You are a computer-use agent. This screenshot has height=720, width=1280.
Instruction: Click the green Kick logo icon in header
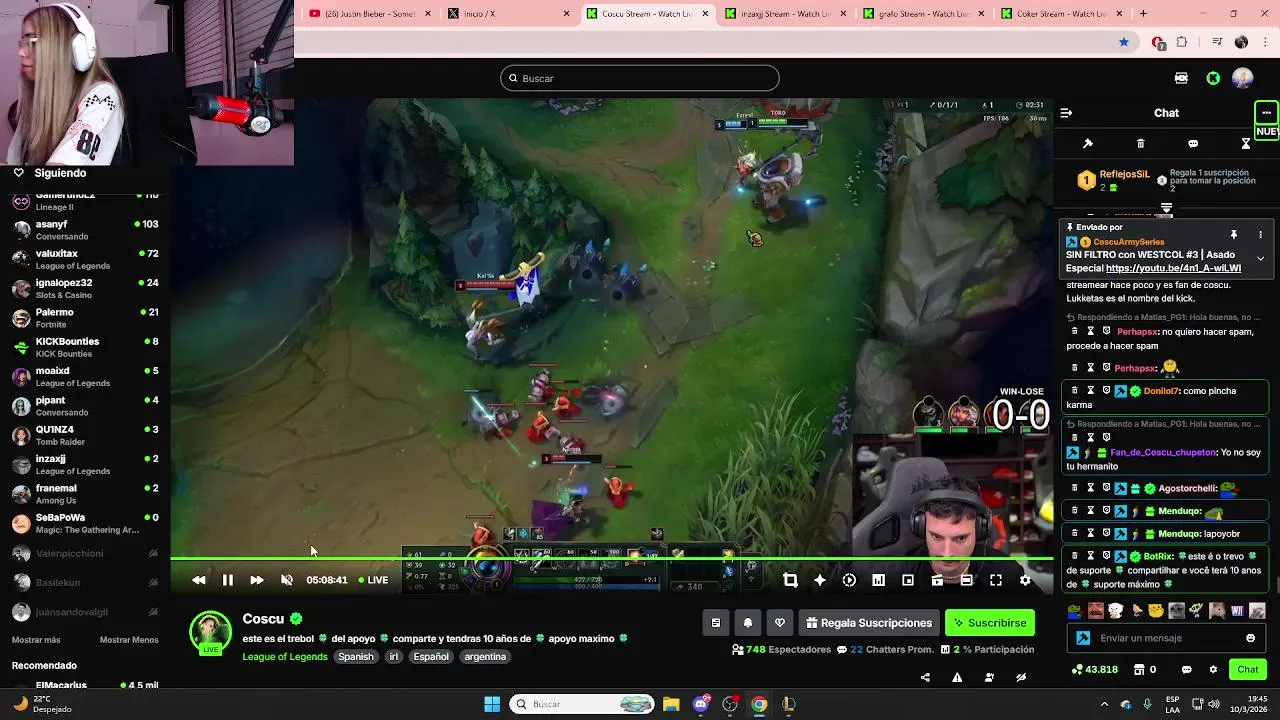[x=1213, y=78]
